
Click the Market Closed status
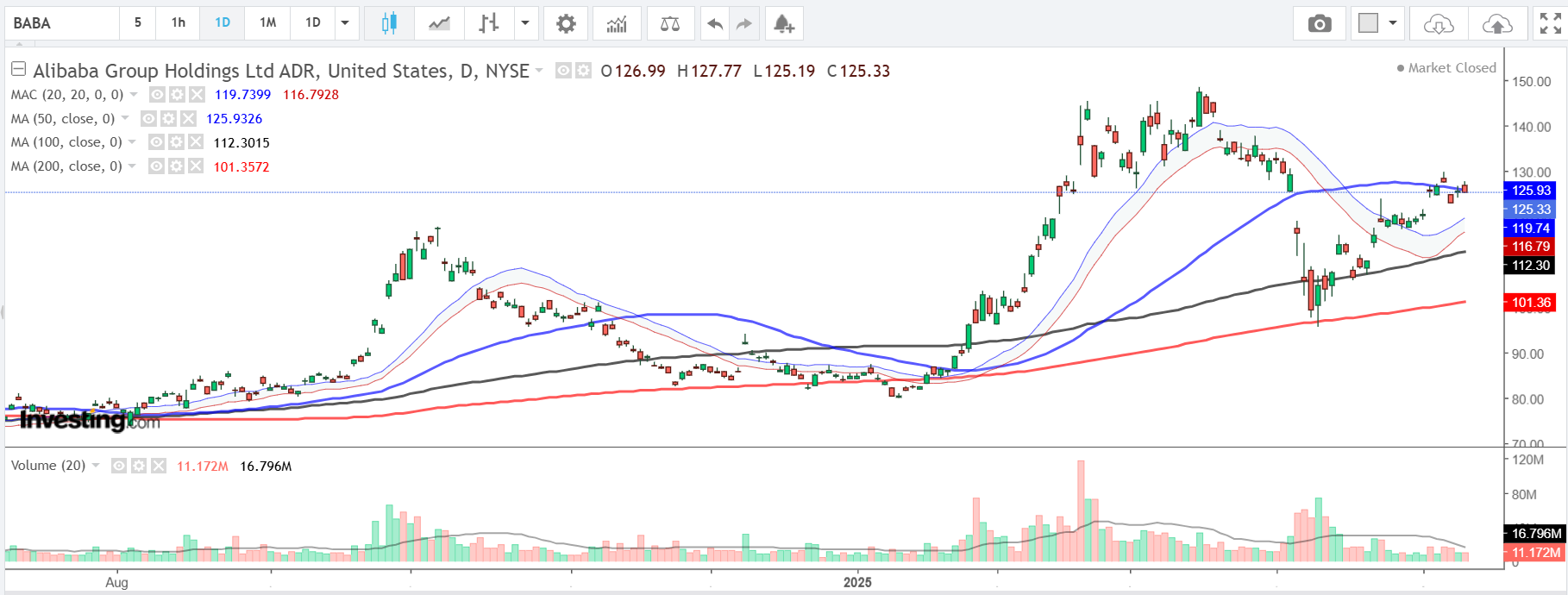click(x=1452, y=68)
